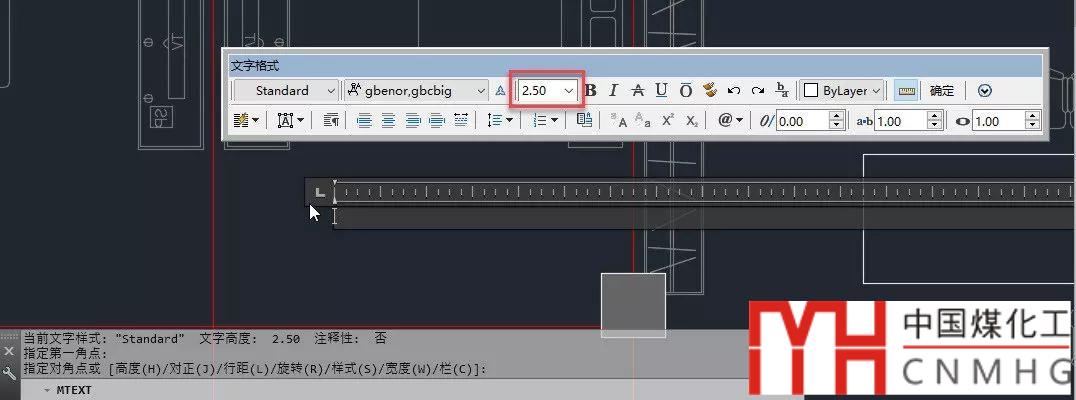Screen dimensions: 1076x400
Task: Click the align center icon
Action: click(388, 121)
